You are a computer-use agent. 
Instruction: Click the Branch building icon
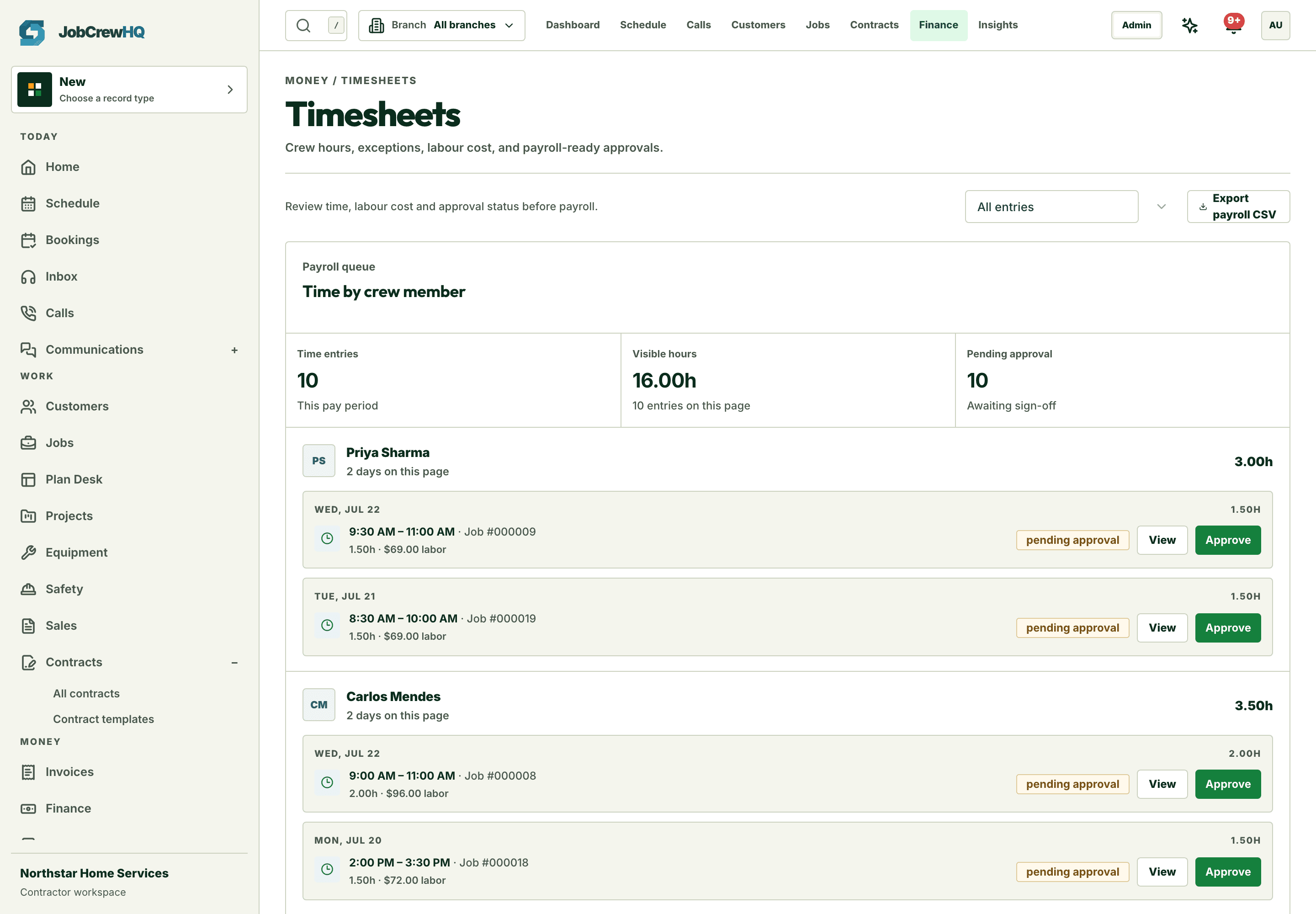point(376,25)
